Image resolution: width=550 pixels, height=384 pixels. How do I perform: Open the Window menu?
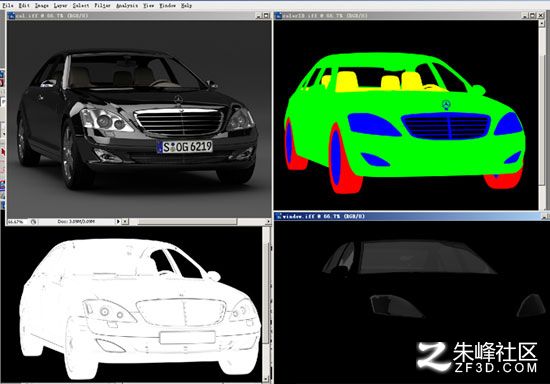(168, 5)
